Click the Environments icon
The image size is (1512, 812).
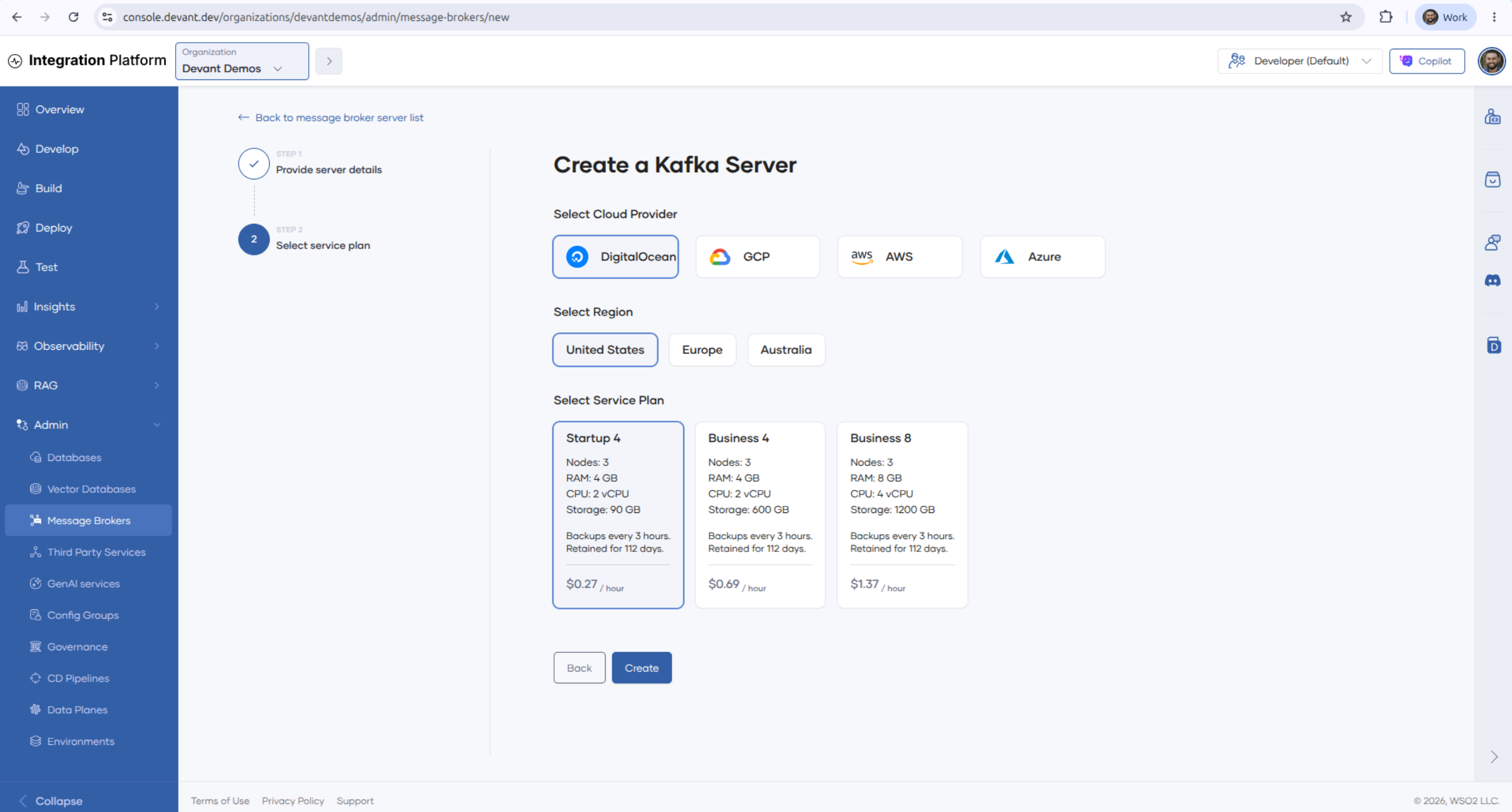click(36, 741)
